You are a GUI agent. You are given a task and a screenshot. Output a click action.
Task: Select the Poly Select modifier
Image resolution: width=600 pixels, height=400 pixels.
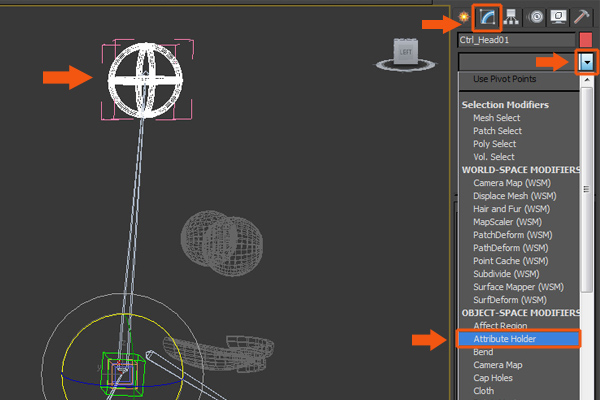click(494, 144)
